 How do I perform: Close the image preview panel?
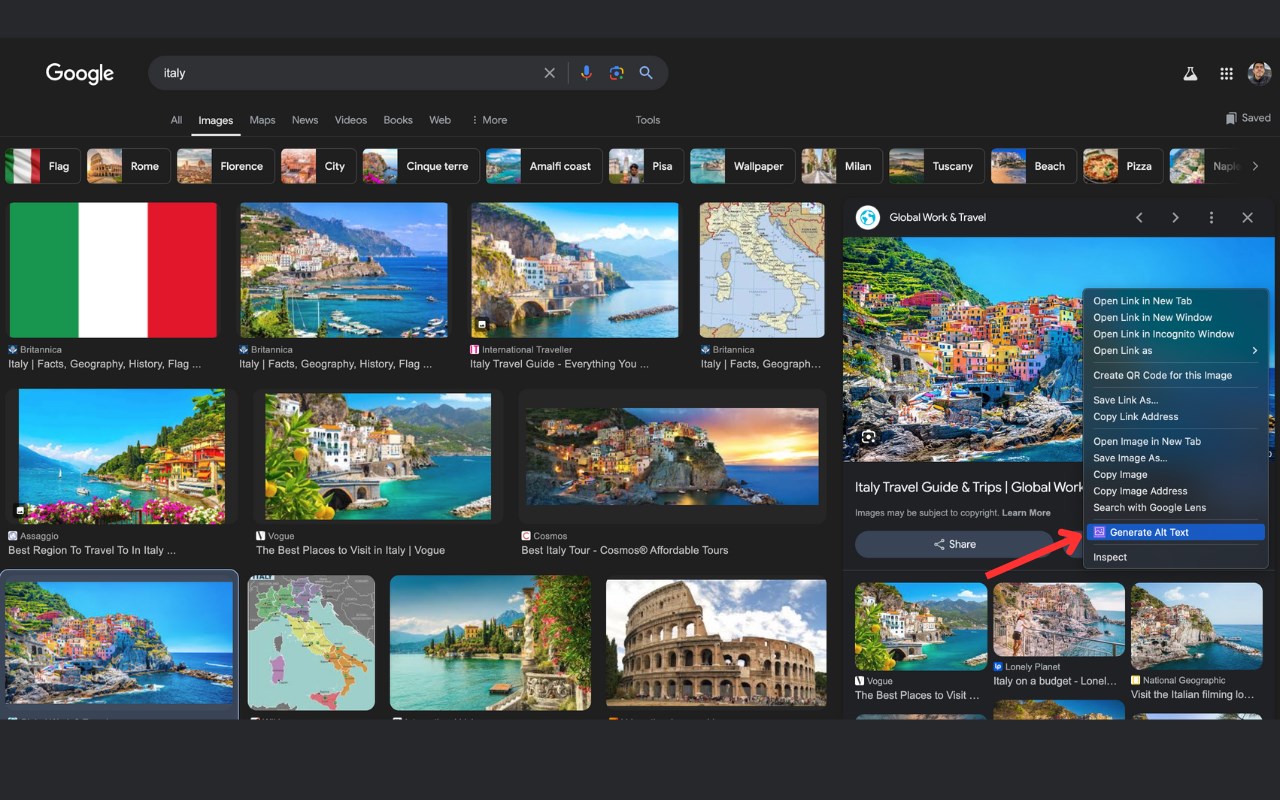(1247, 217)
